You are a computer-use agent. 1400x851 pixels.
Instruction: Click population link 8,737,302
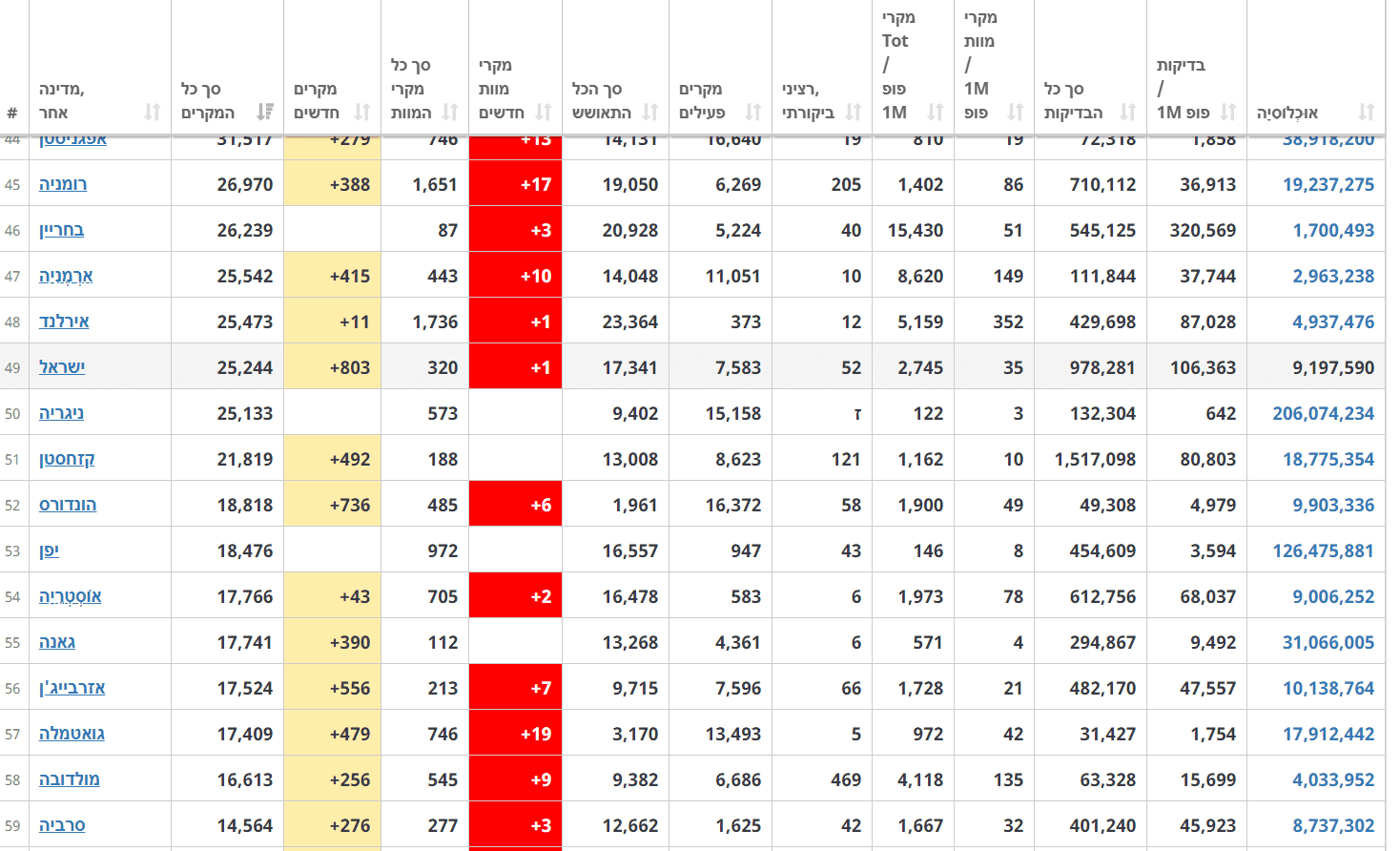click(x=1334, y=825)
